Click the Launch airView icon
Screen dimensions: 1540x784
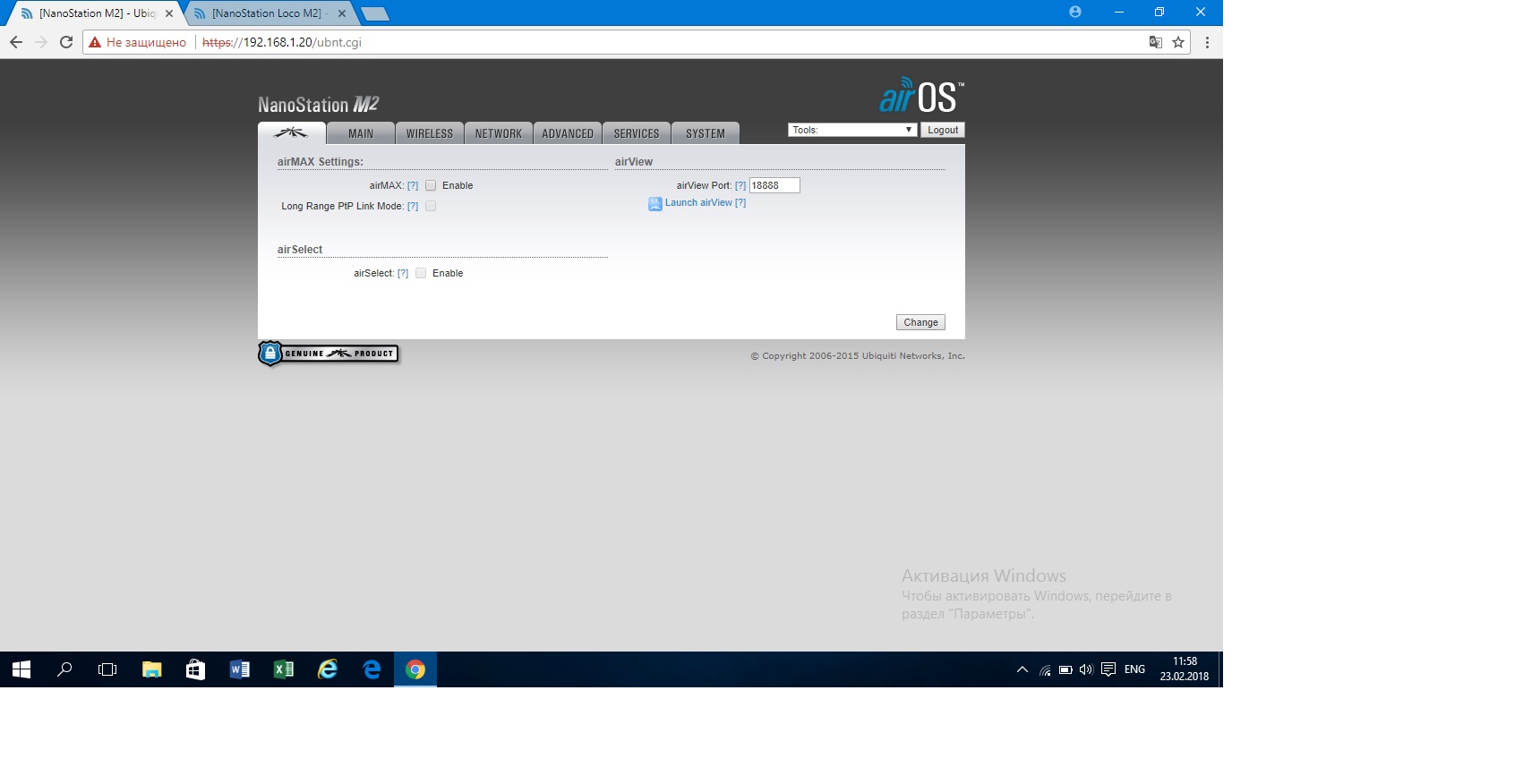tap(655, 203)
